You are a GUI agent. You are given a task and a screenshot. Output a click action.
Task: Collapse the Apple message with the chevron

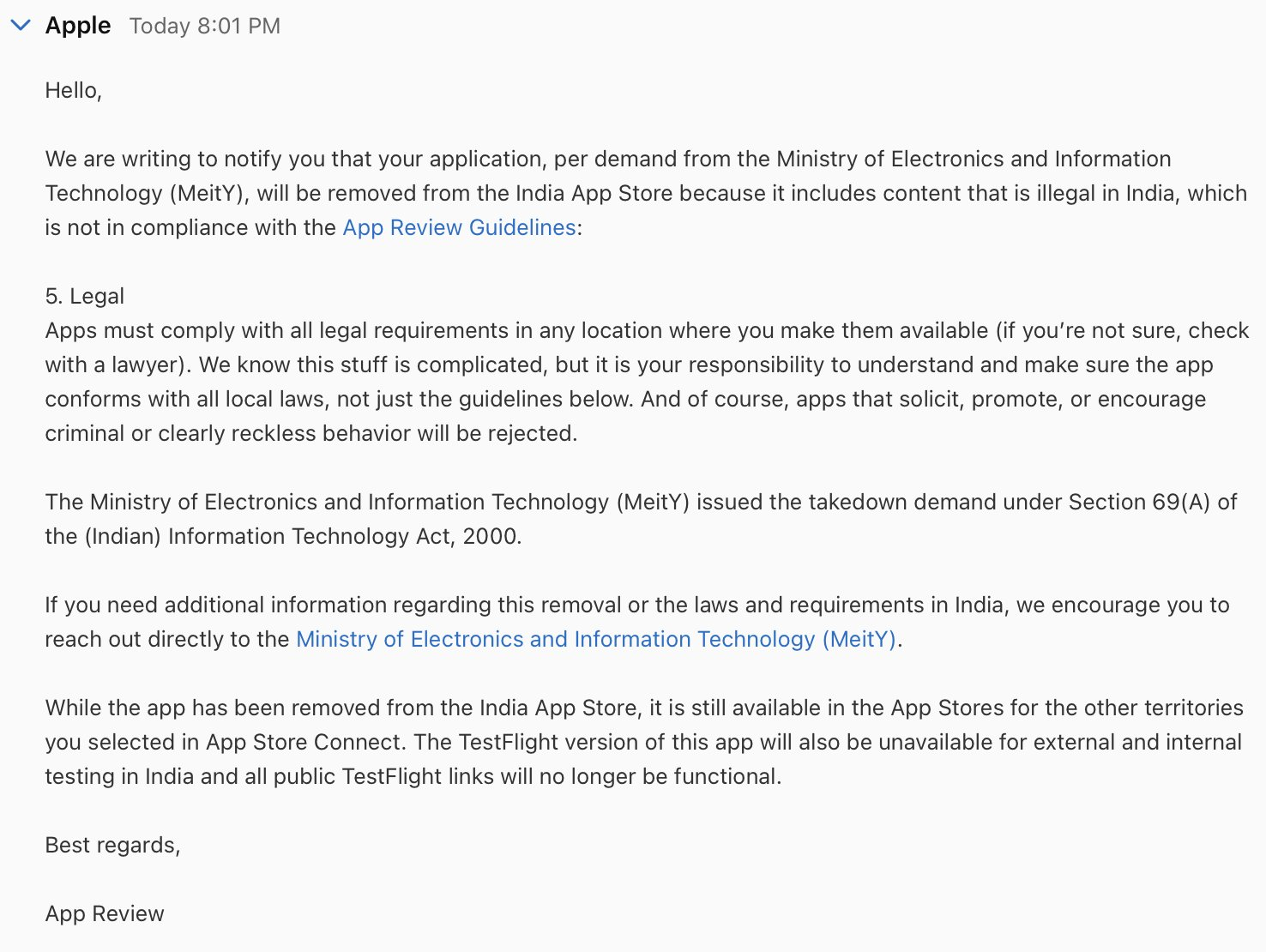click(21, 26)
